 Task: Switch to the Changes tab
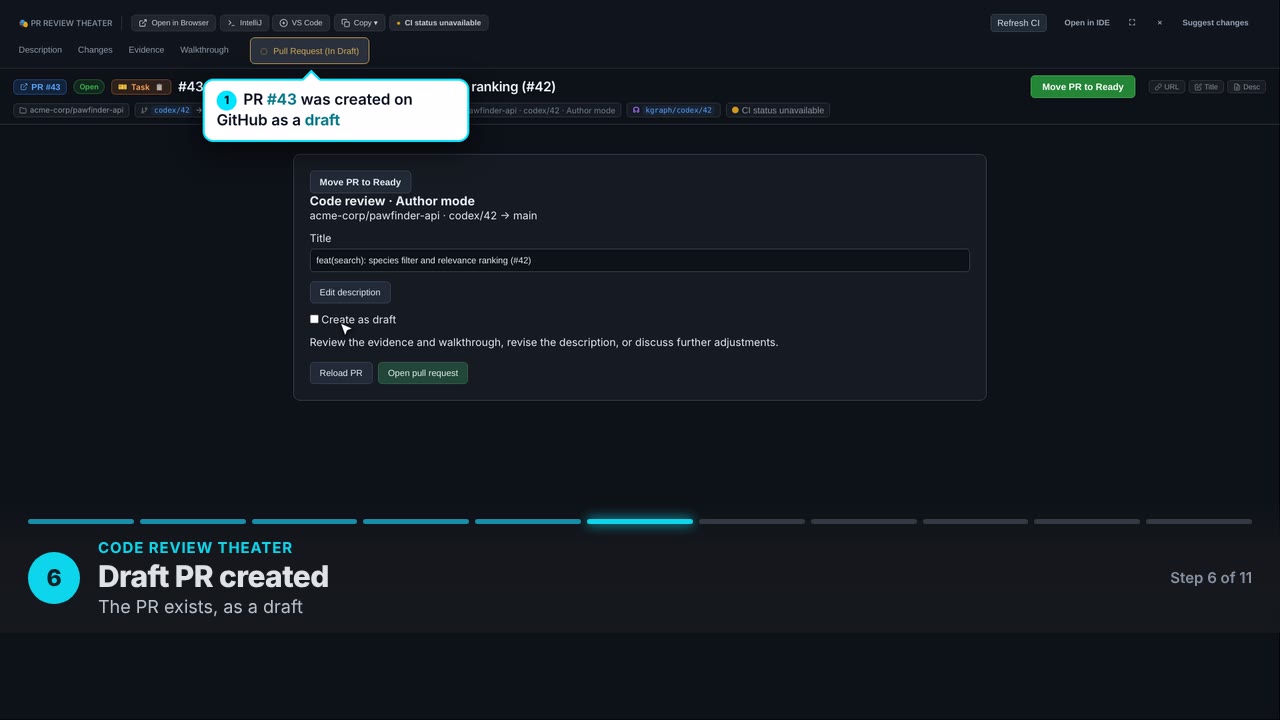pos(95,50)
